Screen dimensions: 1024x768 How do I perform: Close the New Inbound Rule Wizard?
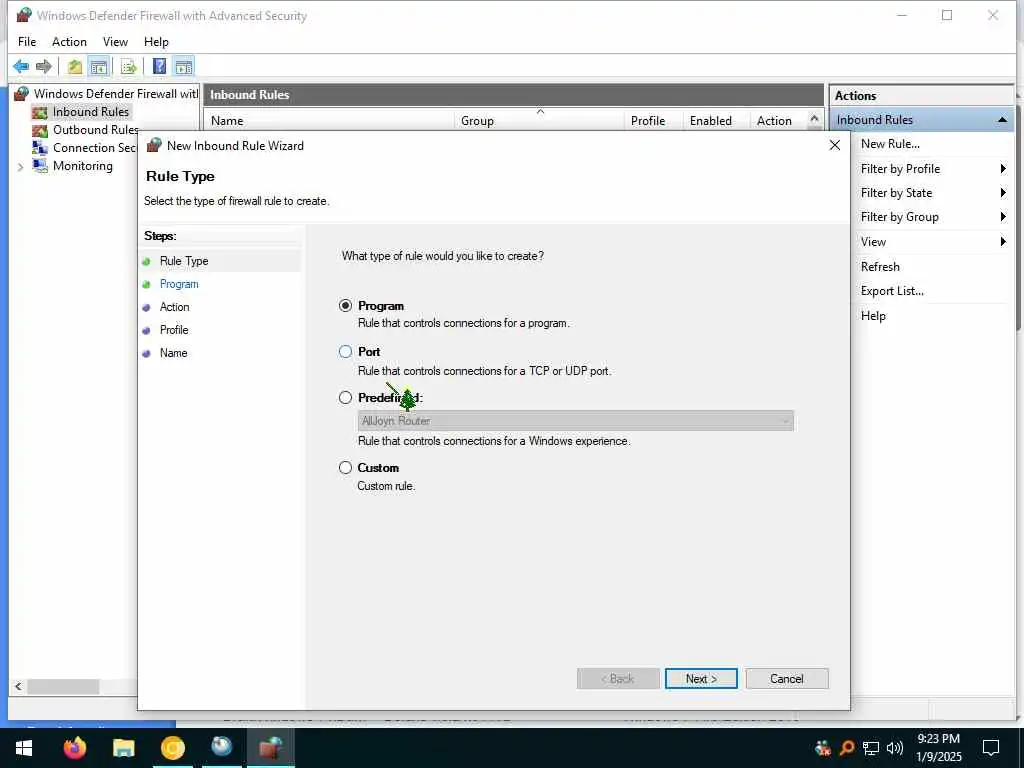click(835, 145)
